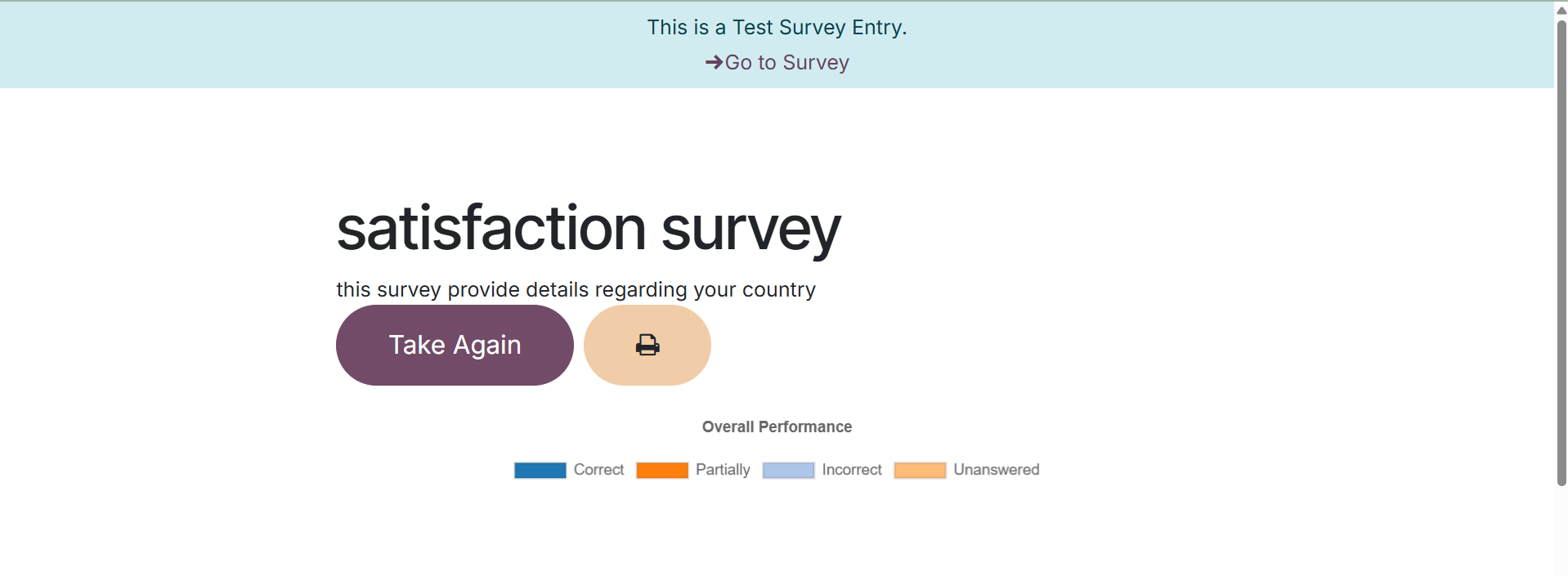Click the scroll up arrow on the scrollbar
Image resolution: width=1568 pixels, height=576 pixels.
(x=1561, y=10)
